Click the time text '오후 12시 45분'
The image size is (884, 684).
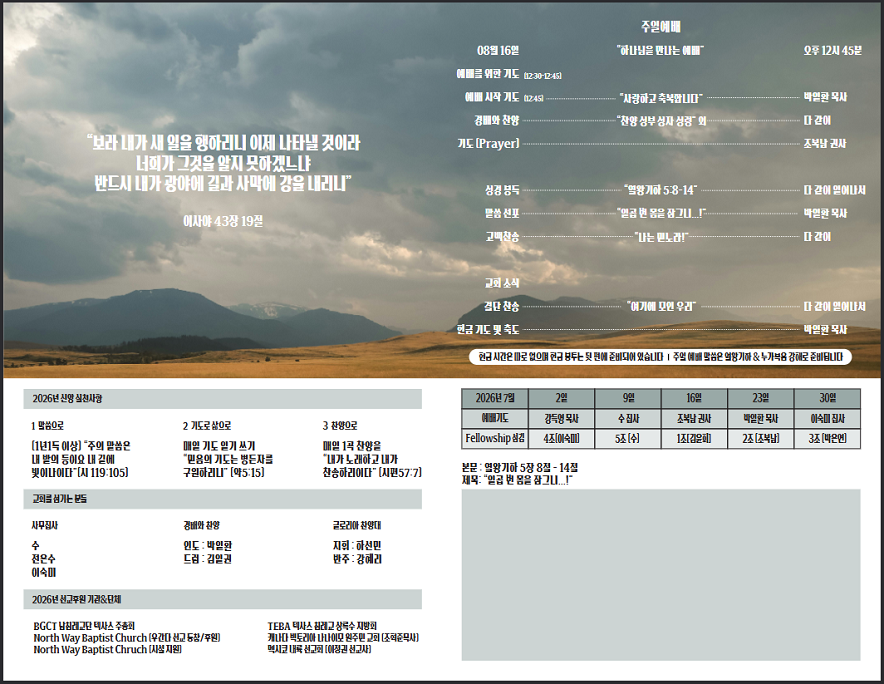coord(833,51)
